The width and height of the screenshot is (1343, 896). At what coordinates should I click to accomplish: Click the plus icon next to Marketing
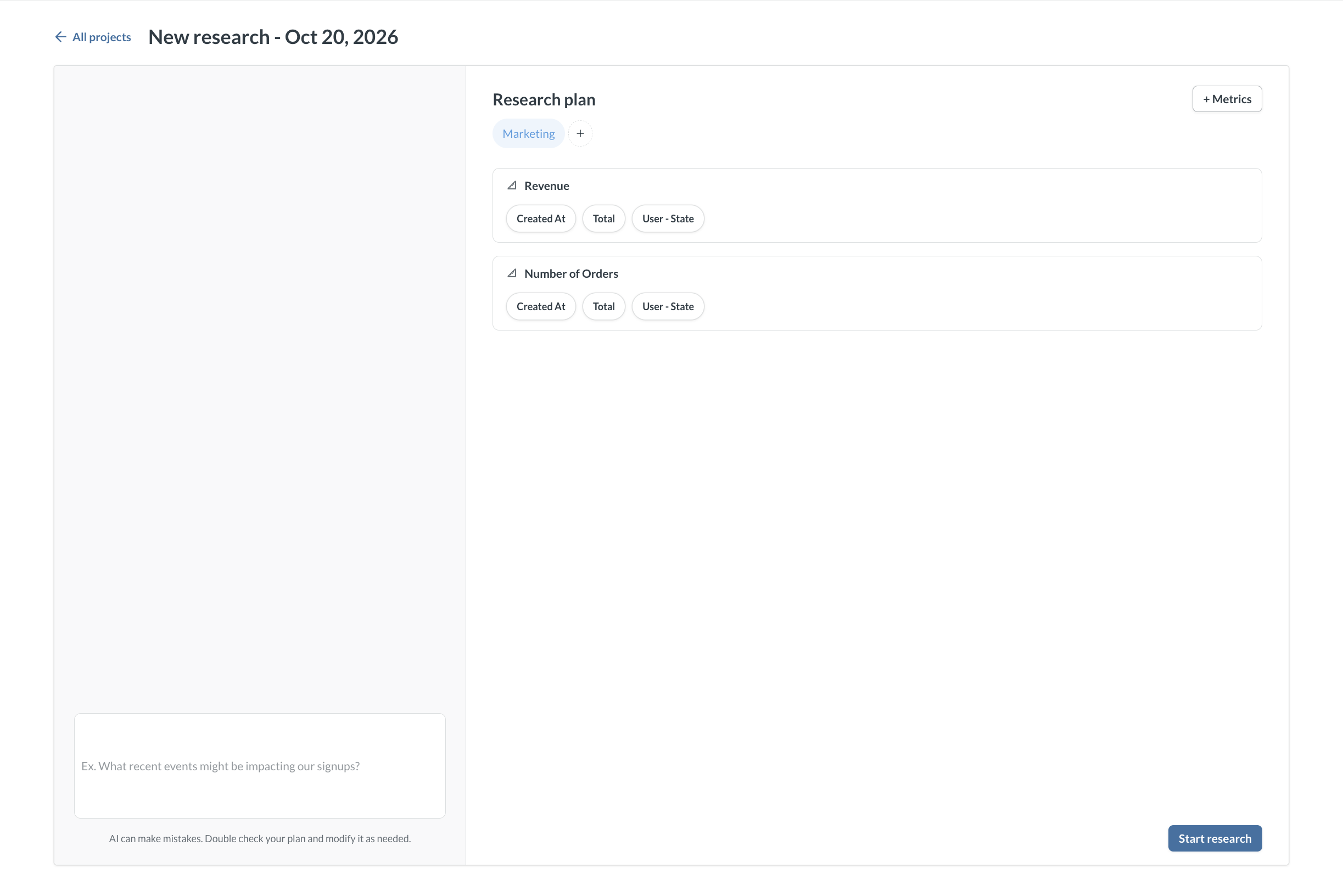[x=580, y=134]
